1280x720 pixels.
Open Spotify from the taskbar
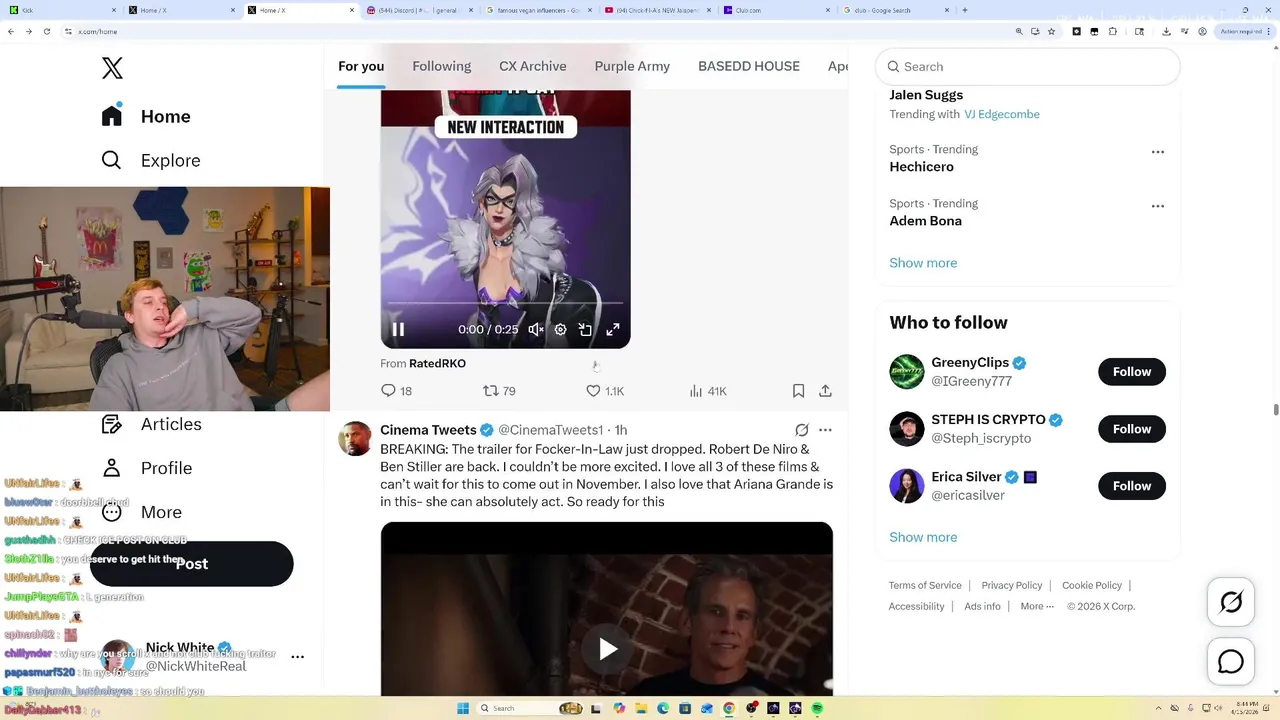(x=817, y=708)
